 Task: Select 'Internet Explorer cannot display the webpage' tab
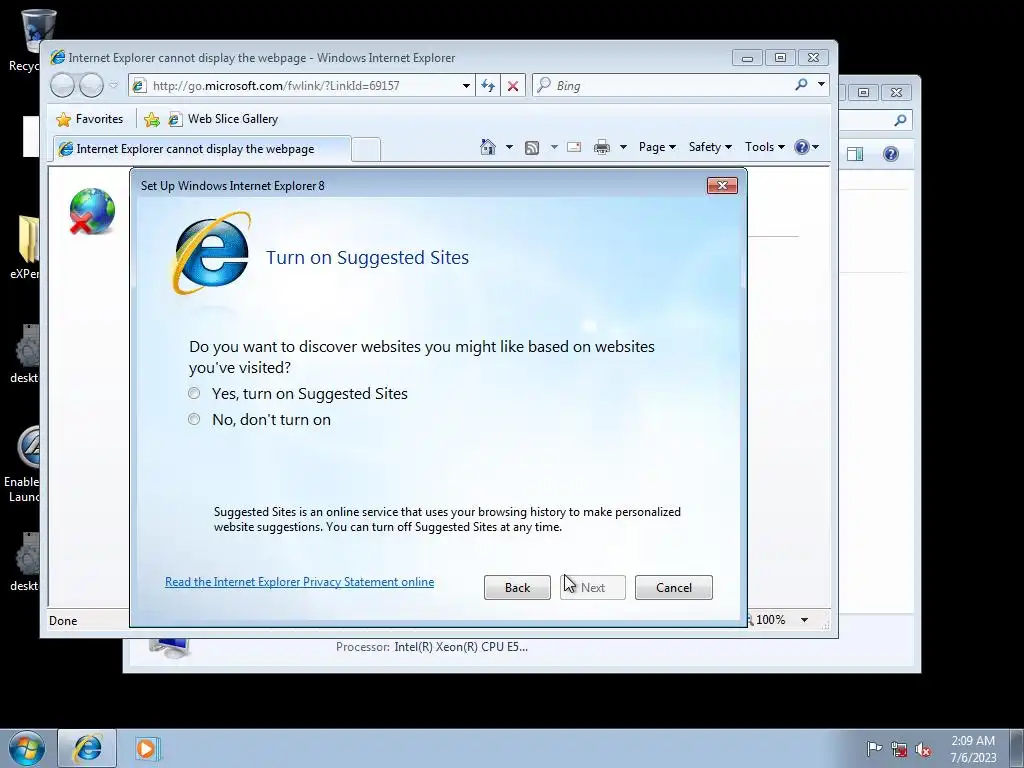point(202,149)
